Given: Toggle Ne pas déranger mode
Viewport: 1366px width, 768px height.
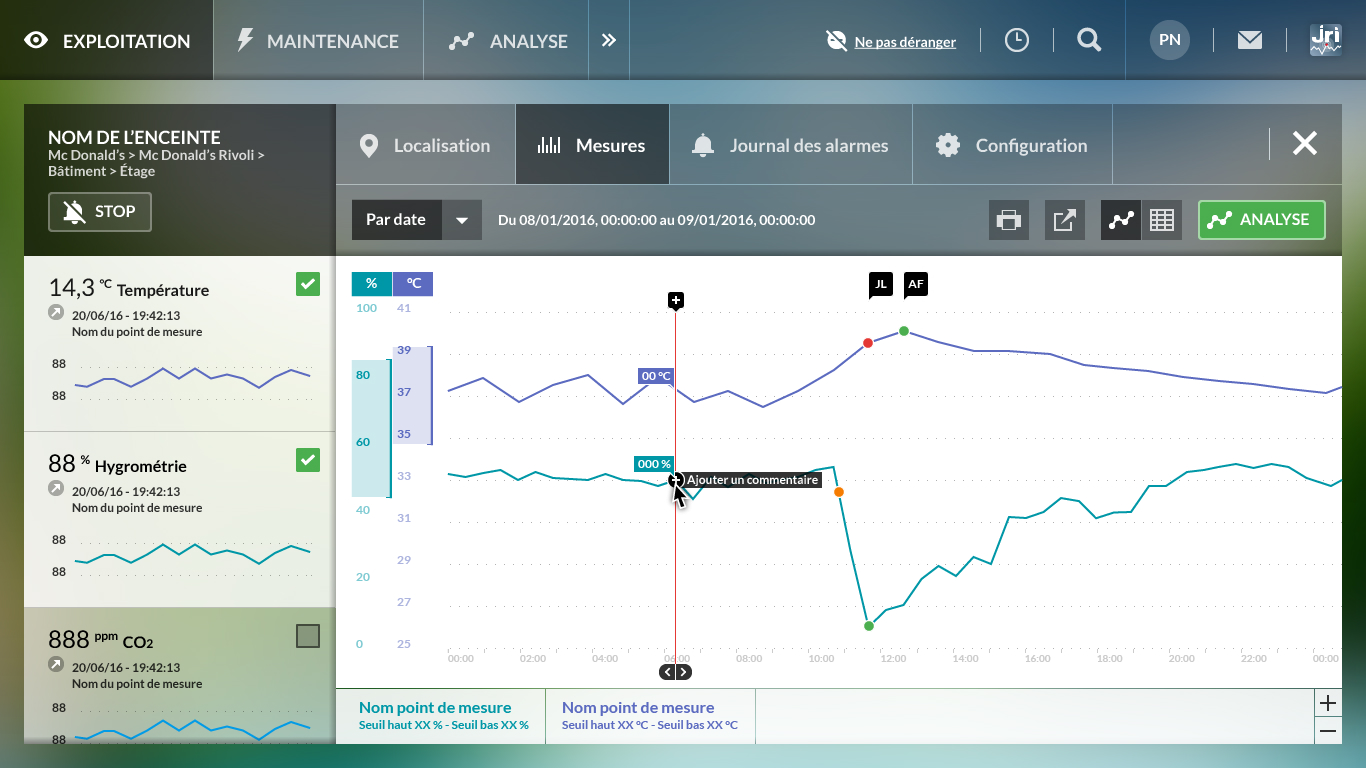Looking at the screenshot, I should [891, 41].
